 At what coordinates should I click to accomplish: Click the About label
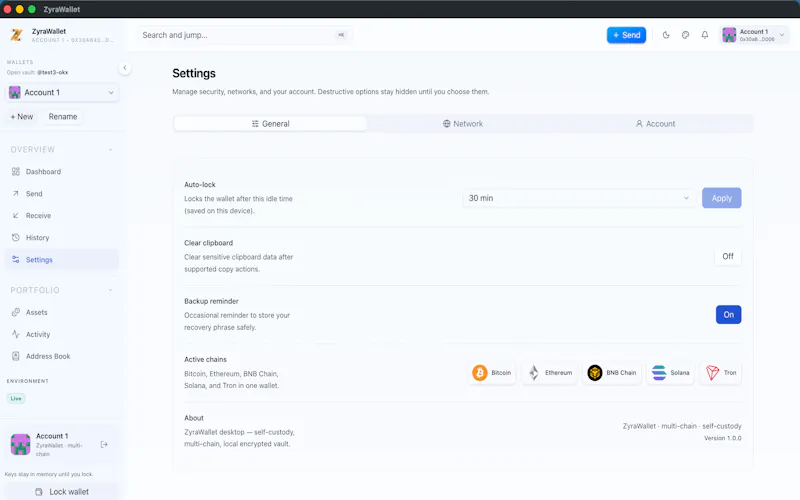coord(194,418)
